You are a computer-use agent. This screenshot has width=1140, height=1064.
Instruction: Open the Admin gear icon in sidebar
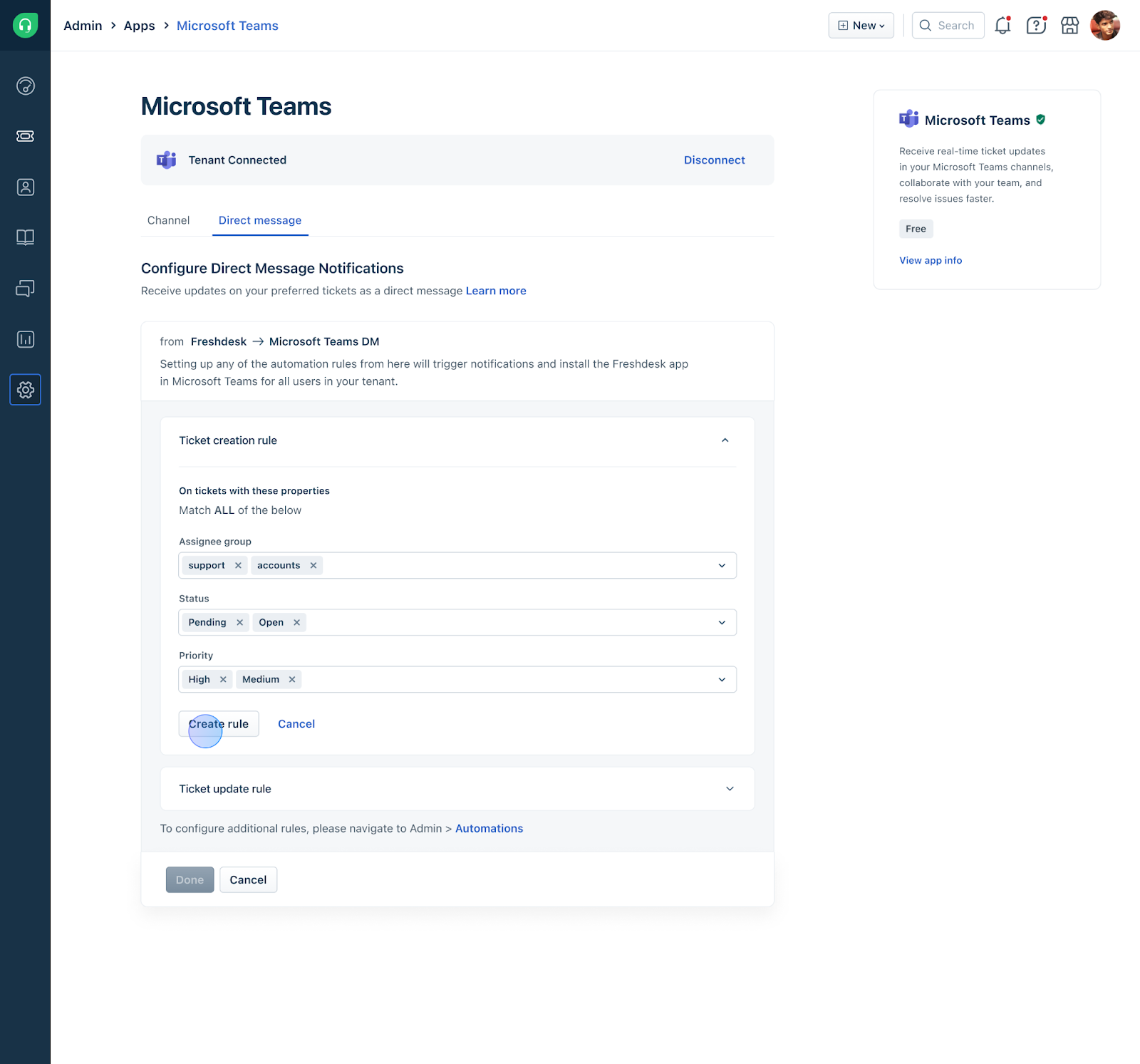point(25,390)
